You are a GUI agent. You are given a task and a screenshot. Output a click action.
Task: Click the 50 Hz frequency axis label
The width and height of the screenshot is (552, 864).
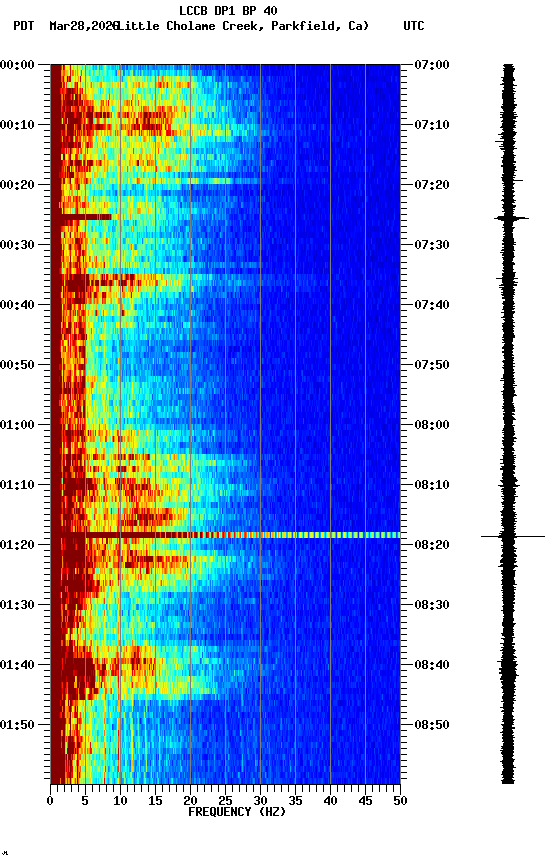coord(401,801)
